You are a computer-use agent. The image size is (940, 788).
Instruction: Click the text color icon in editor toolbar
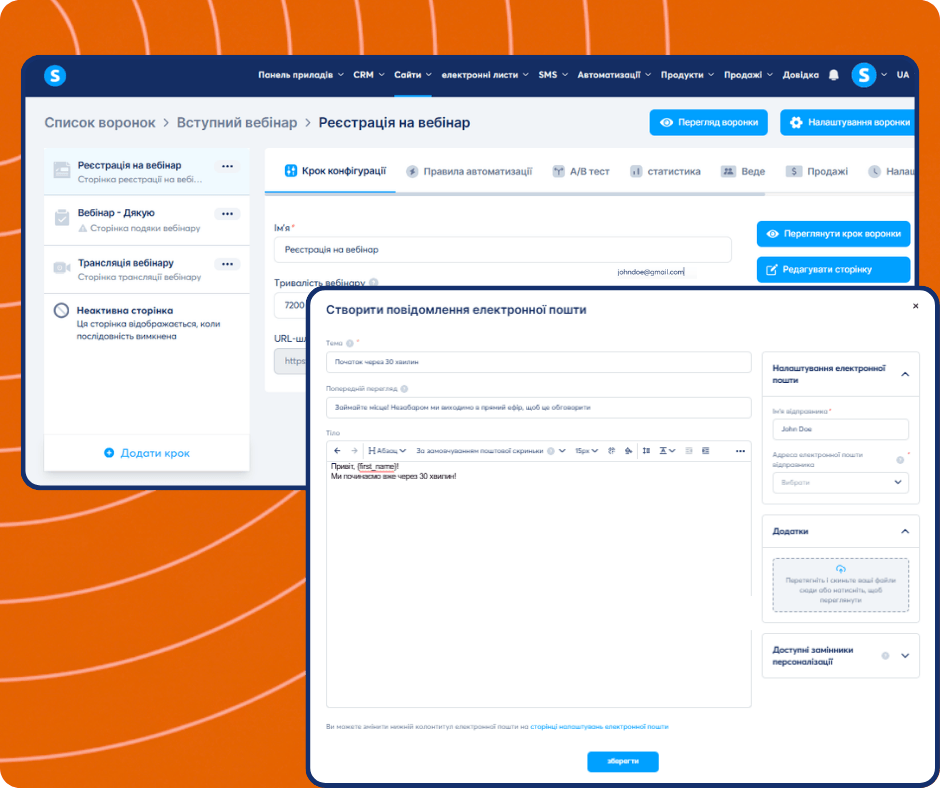pyautogui.click(x=611, y=451)
